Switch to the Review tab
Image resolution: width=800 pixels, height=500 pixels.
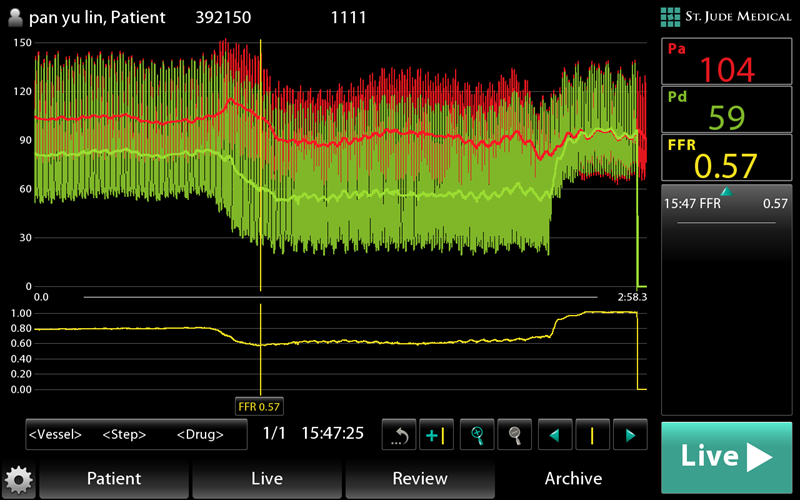coord(420,479)
